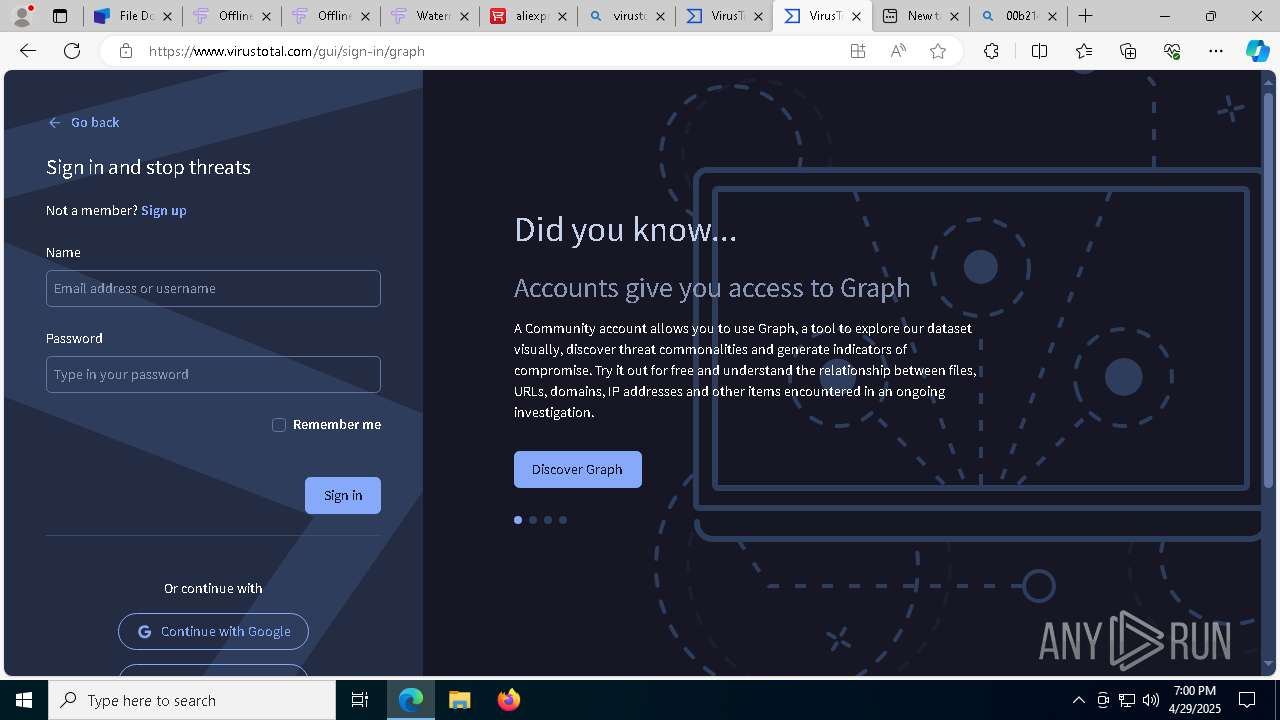The height and width of the screenshot is (720, 1280).
Task: Show hidden system tray icons chevron
Action: 1079,700
